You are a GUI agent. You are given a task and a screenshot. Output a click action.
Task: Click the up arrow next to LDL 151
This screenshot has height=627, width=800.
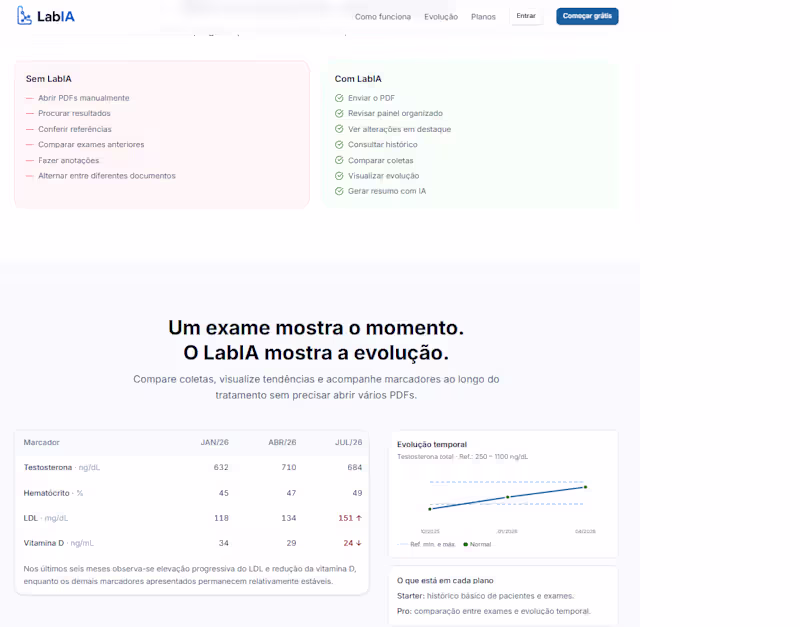click(359, 518)
